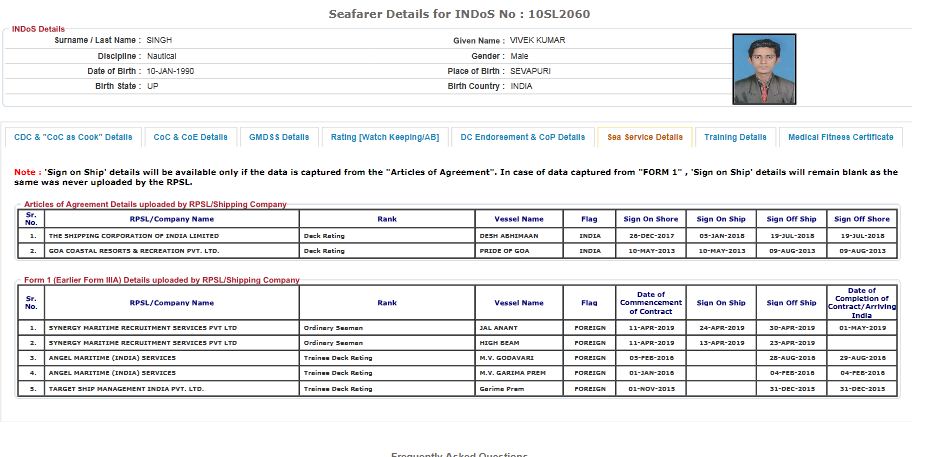The image size is (938, 457).
Task: Switch to the CoC & CoE Details tab
Action: coord(190,137)
